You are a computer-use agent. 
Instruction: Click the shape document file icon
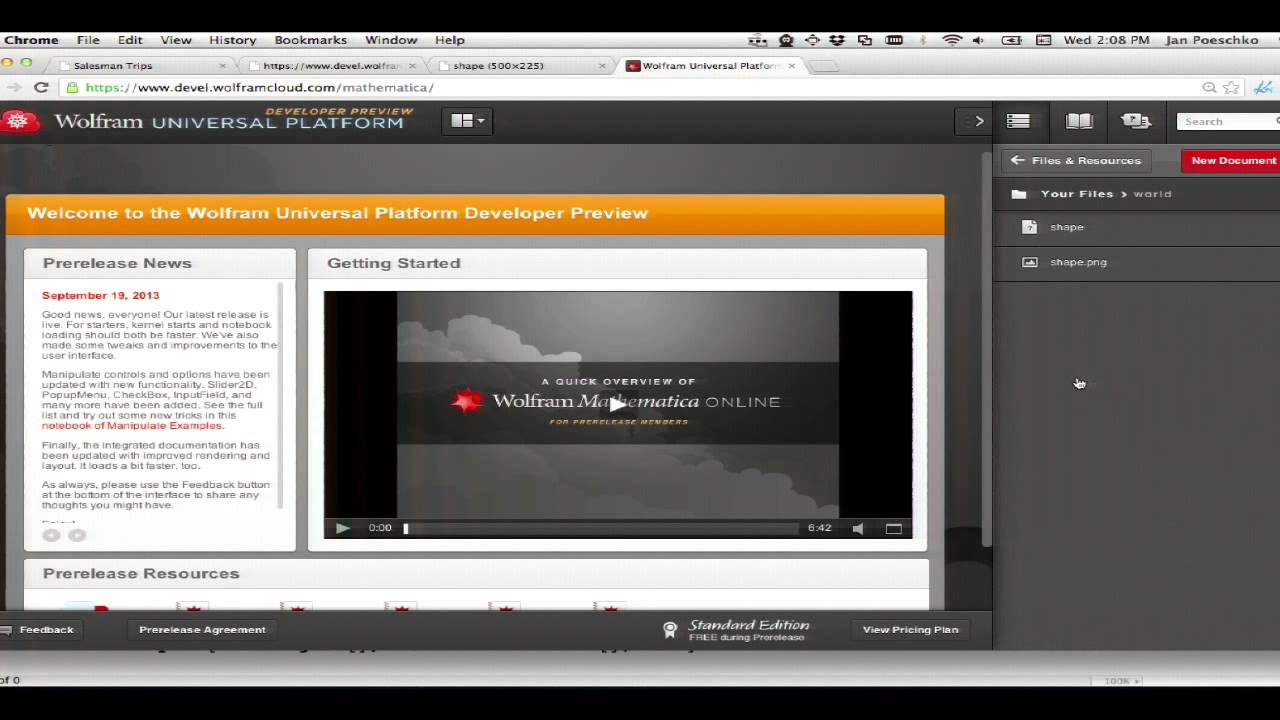tap(1029, 227)
